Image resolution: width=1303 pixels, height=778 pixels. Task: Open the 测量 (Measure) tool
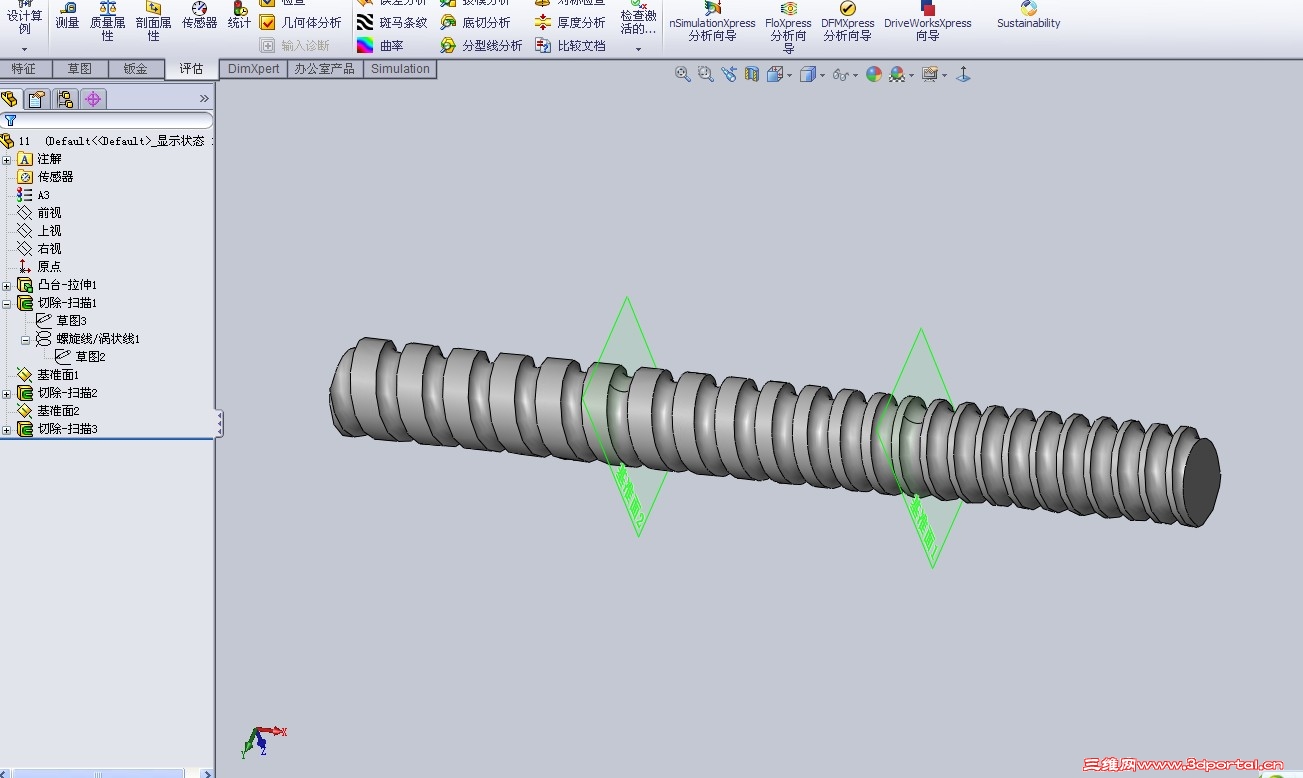pyautogui.click(x=68, y=16)
